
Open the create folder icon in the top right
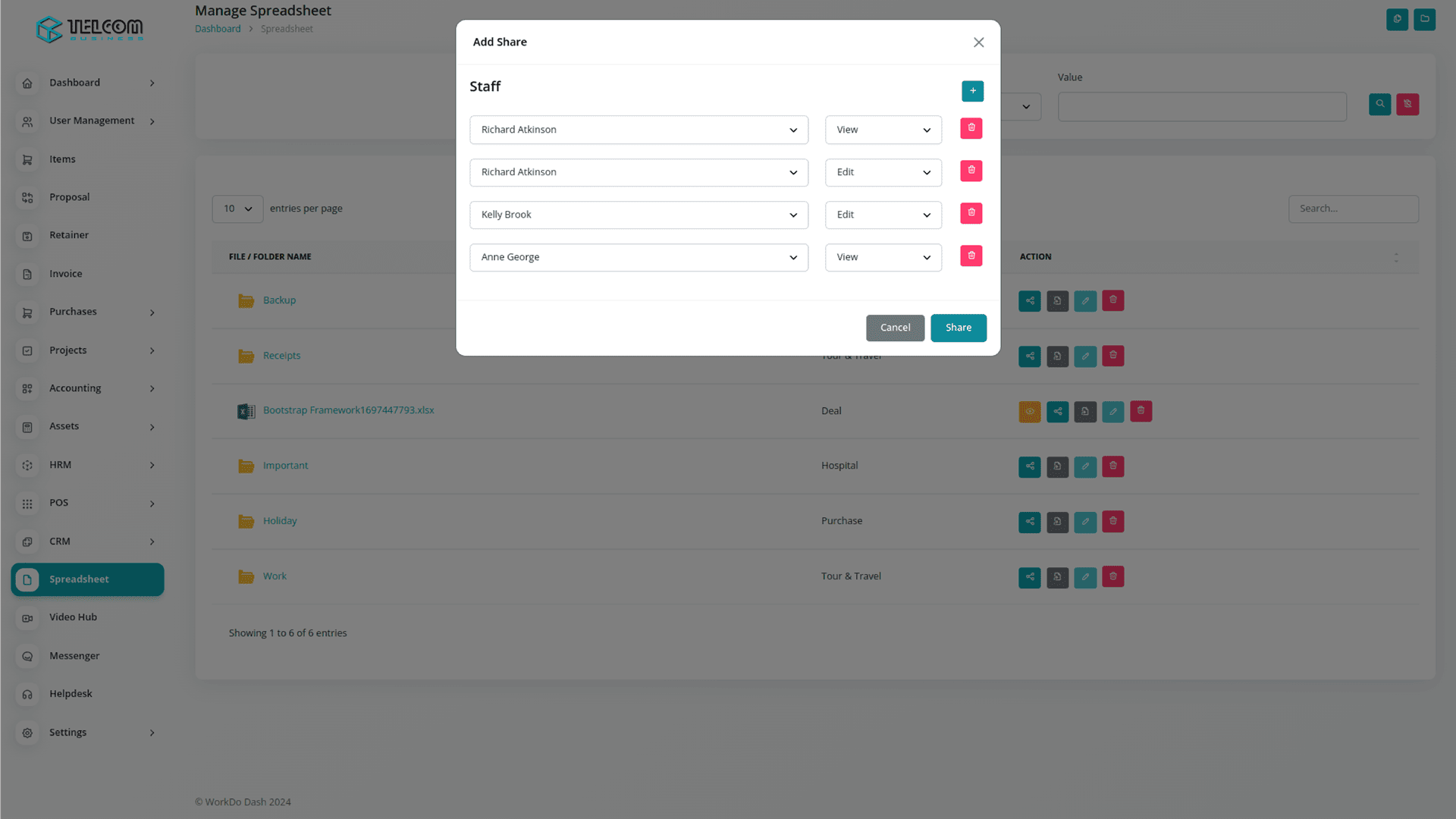coord(1424,19)
